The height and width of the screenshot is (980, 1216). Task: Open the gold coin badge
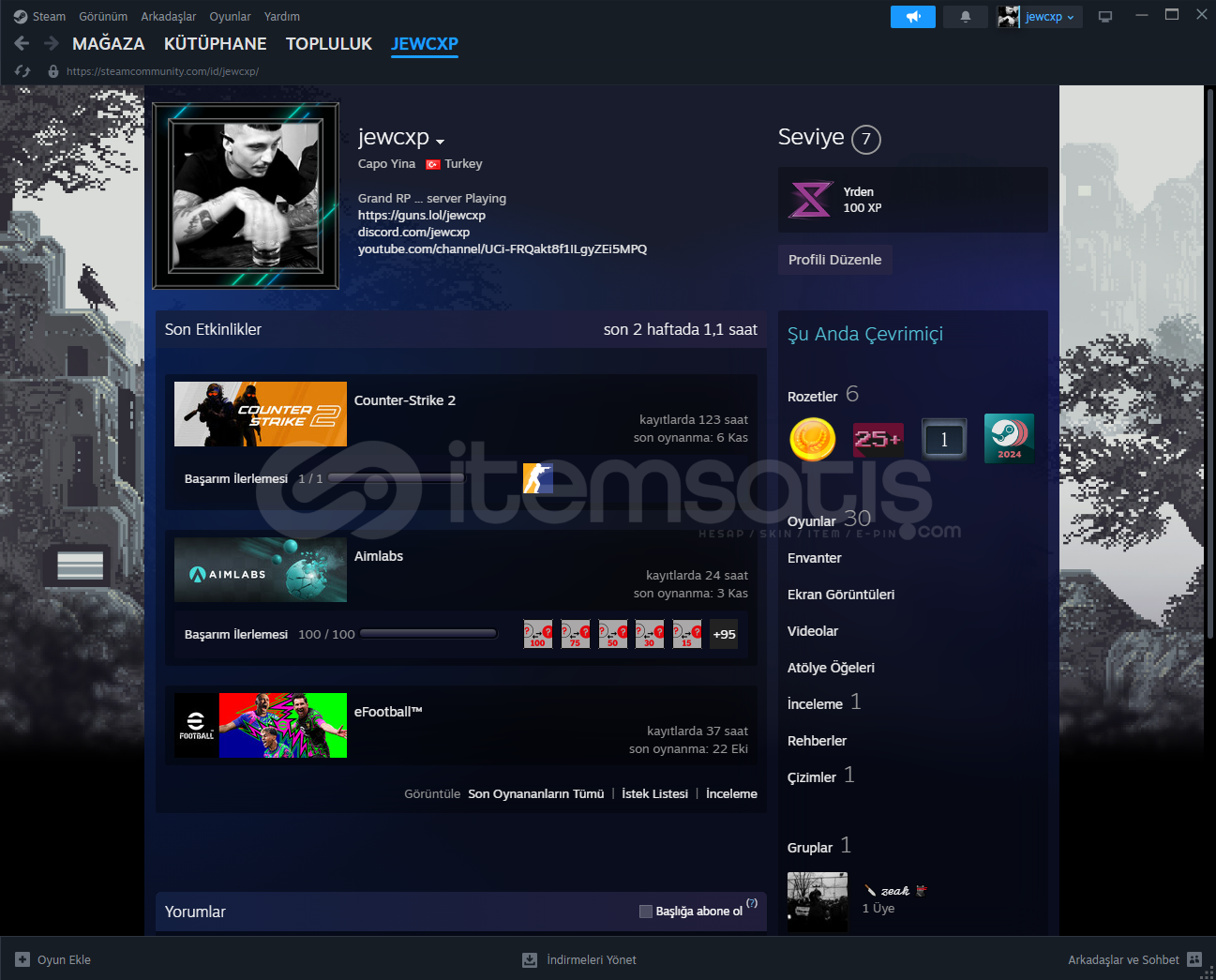[813, 439]
